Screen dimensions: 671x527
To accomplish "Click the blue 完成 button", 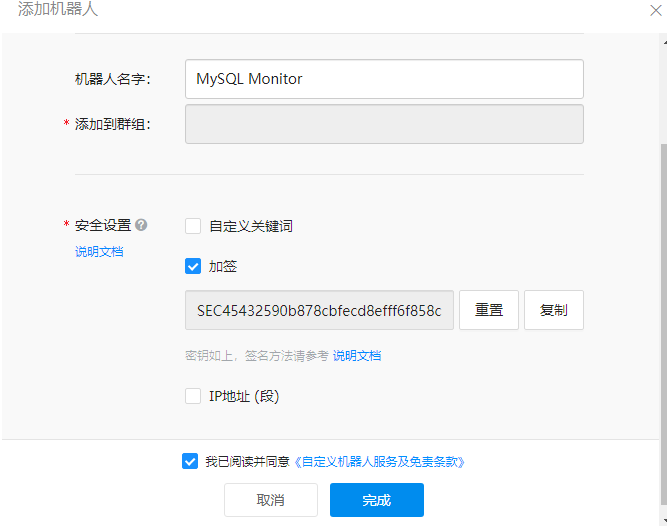I will pyautogui.click(x=377, y=500).
